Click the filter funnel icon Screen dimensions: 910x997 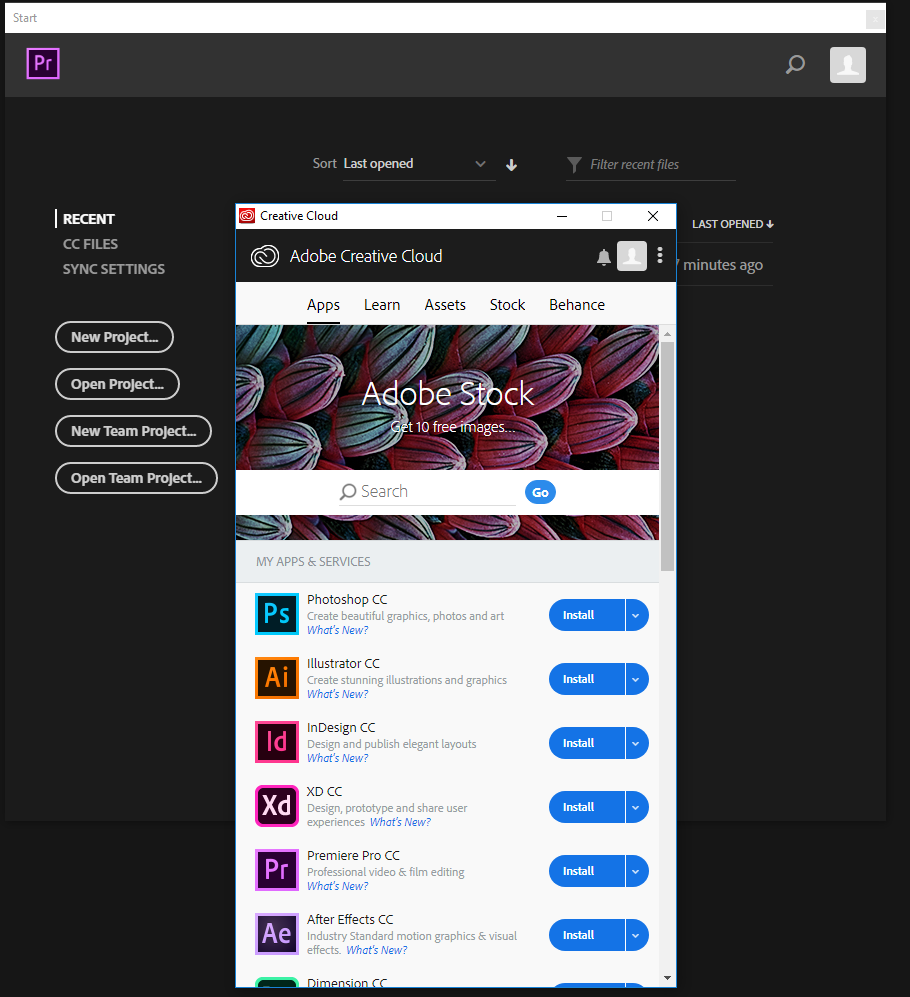[574, 165]
